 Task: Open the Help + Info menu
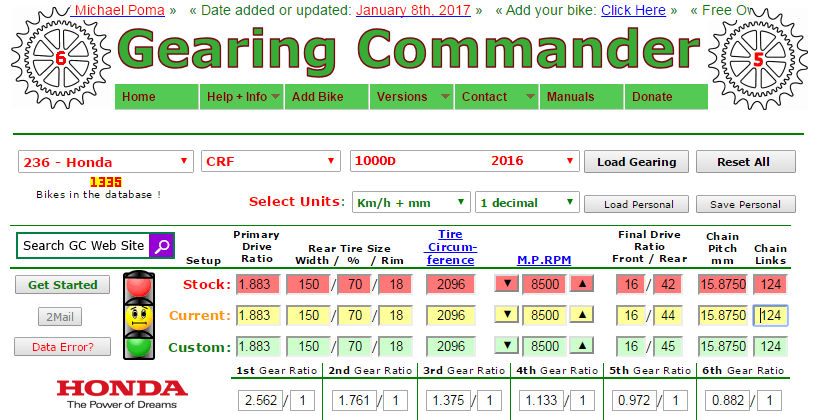pyautogui.click(x=240, y=97)
